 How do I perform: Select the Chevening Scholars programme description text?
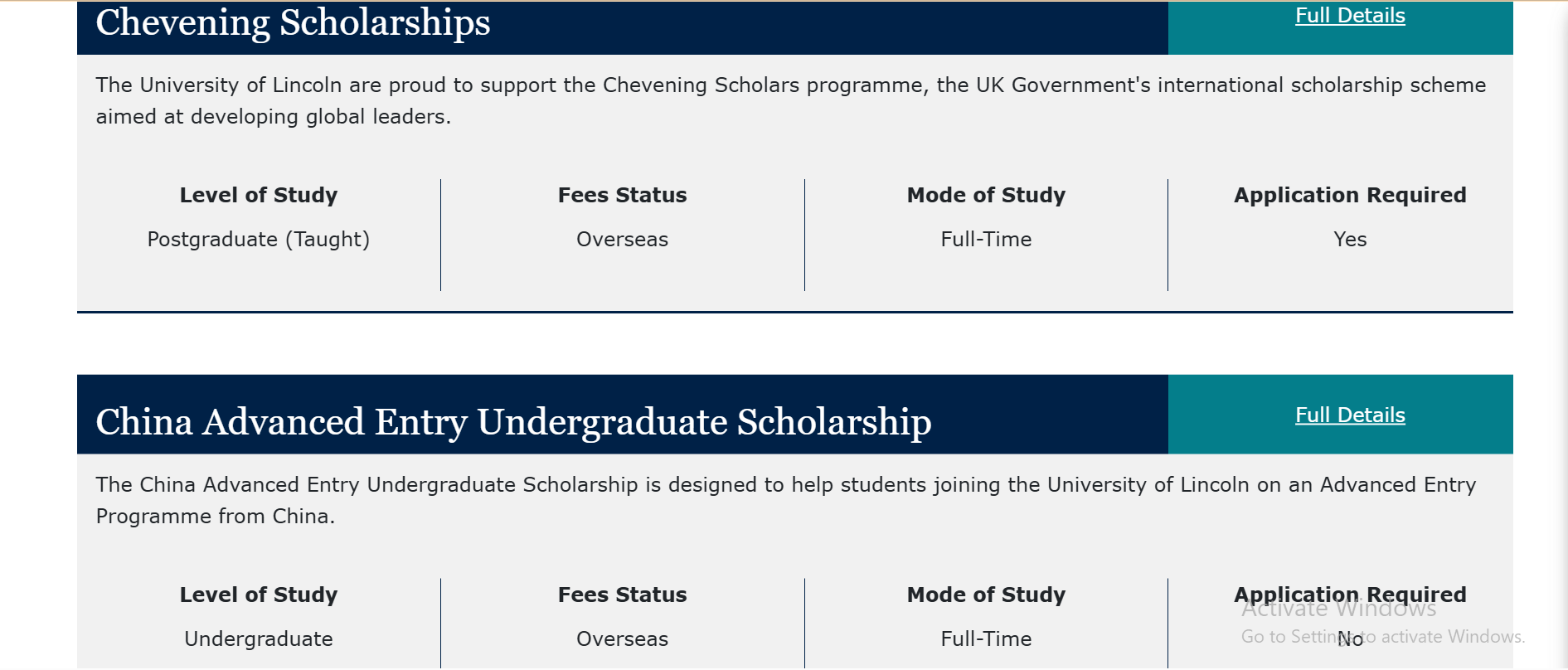tap(788, 100)
